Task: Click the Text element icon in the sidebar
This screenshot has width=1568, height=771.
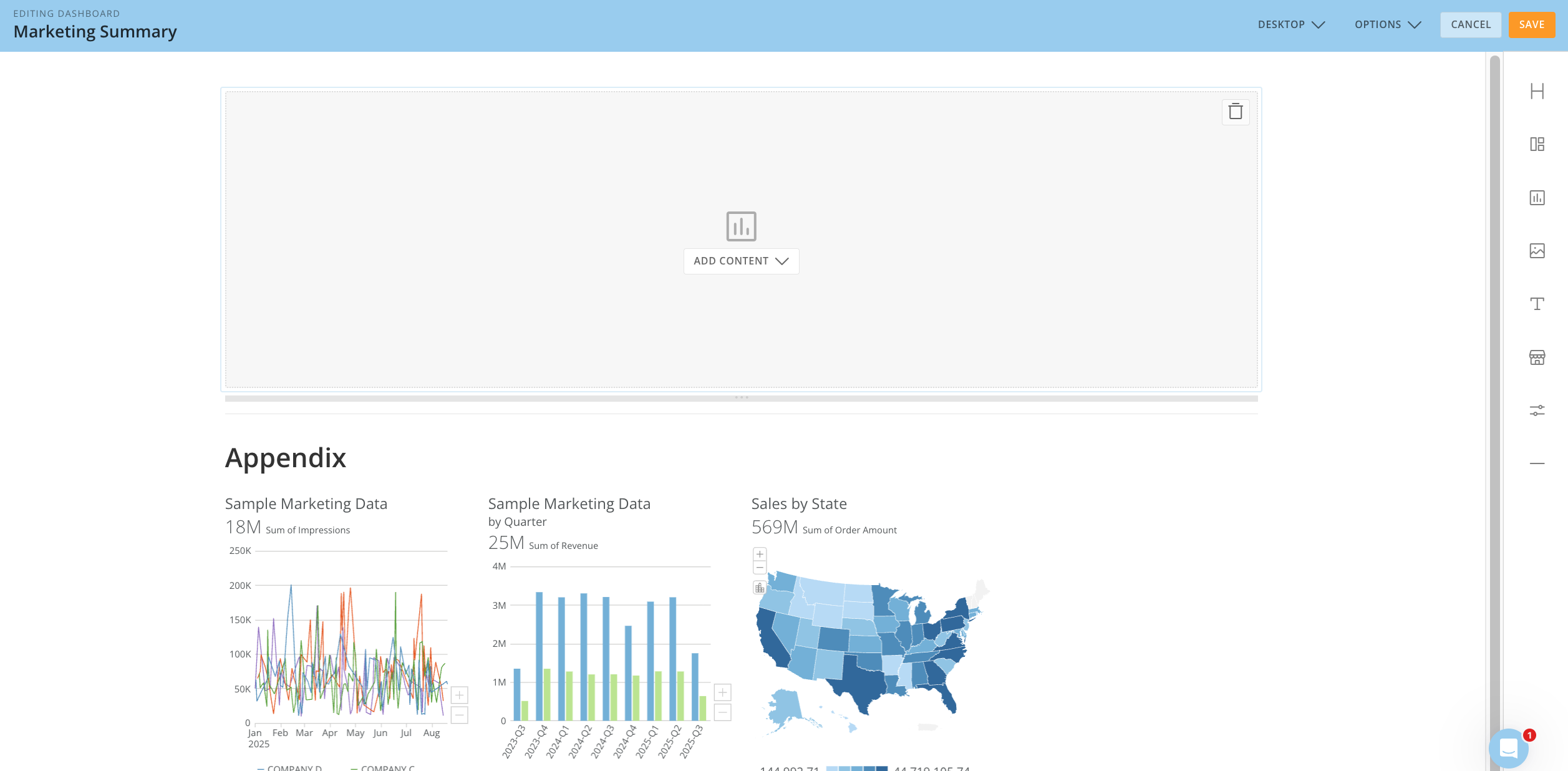Action: click(1536, 304)
